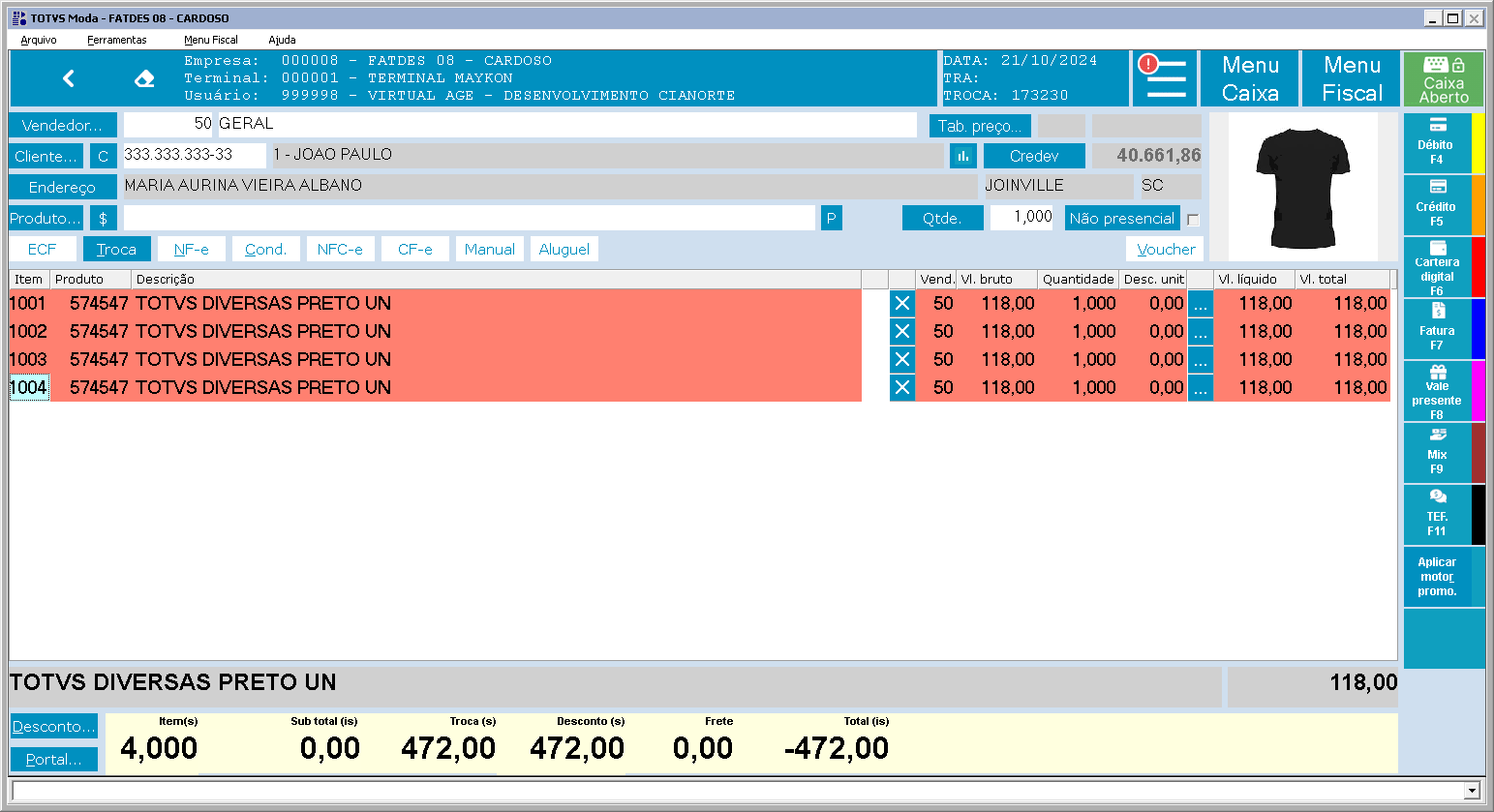The width and height of the screenshot is (1494, 812).
Task: Pick Vale presente F8 payment
Action: pos(1437,391)
